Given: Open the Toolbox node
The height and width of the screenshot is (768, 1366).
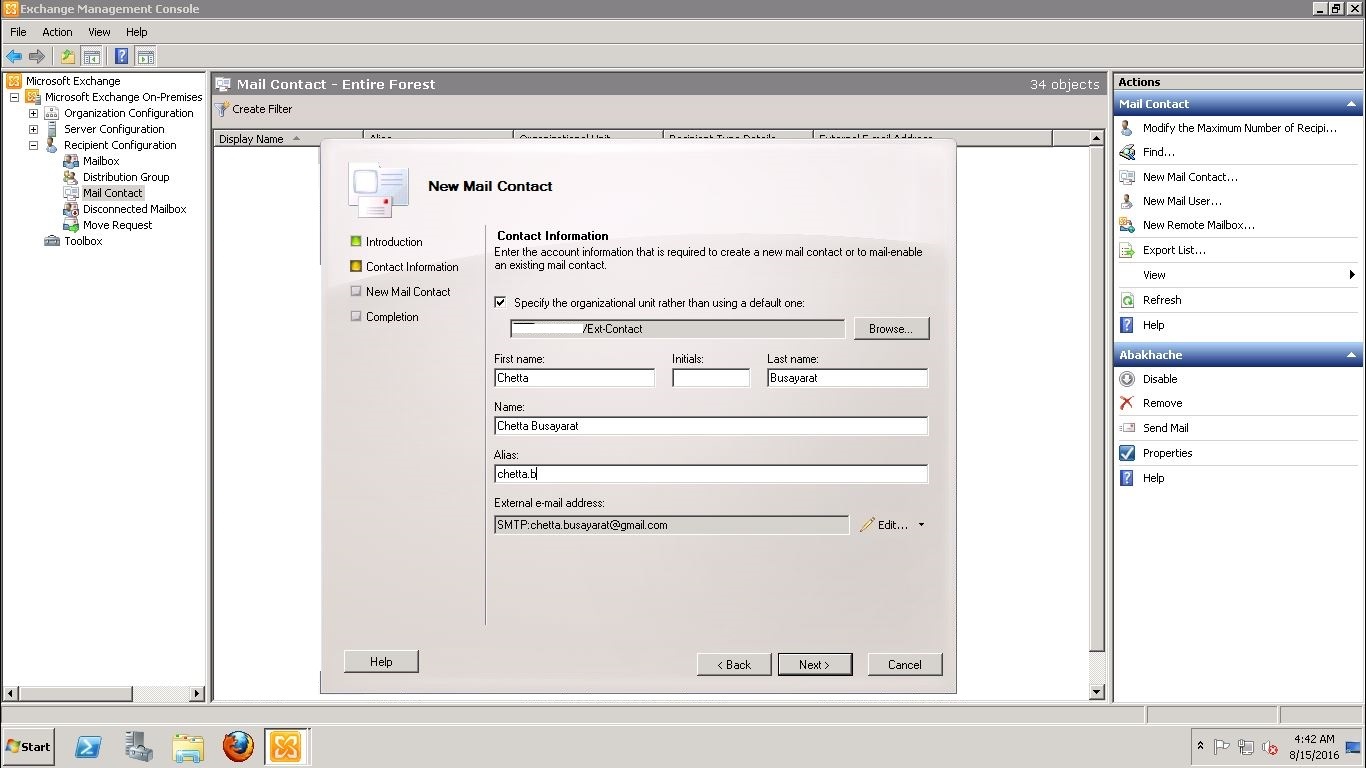Looking at the screenshot, I should (x=83, y=241).
